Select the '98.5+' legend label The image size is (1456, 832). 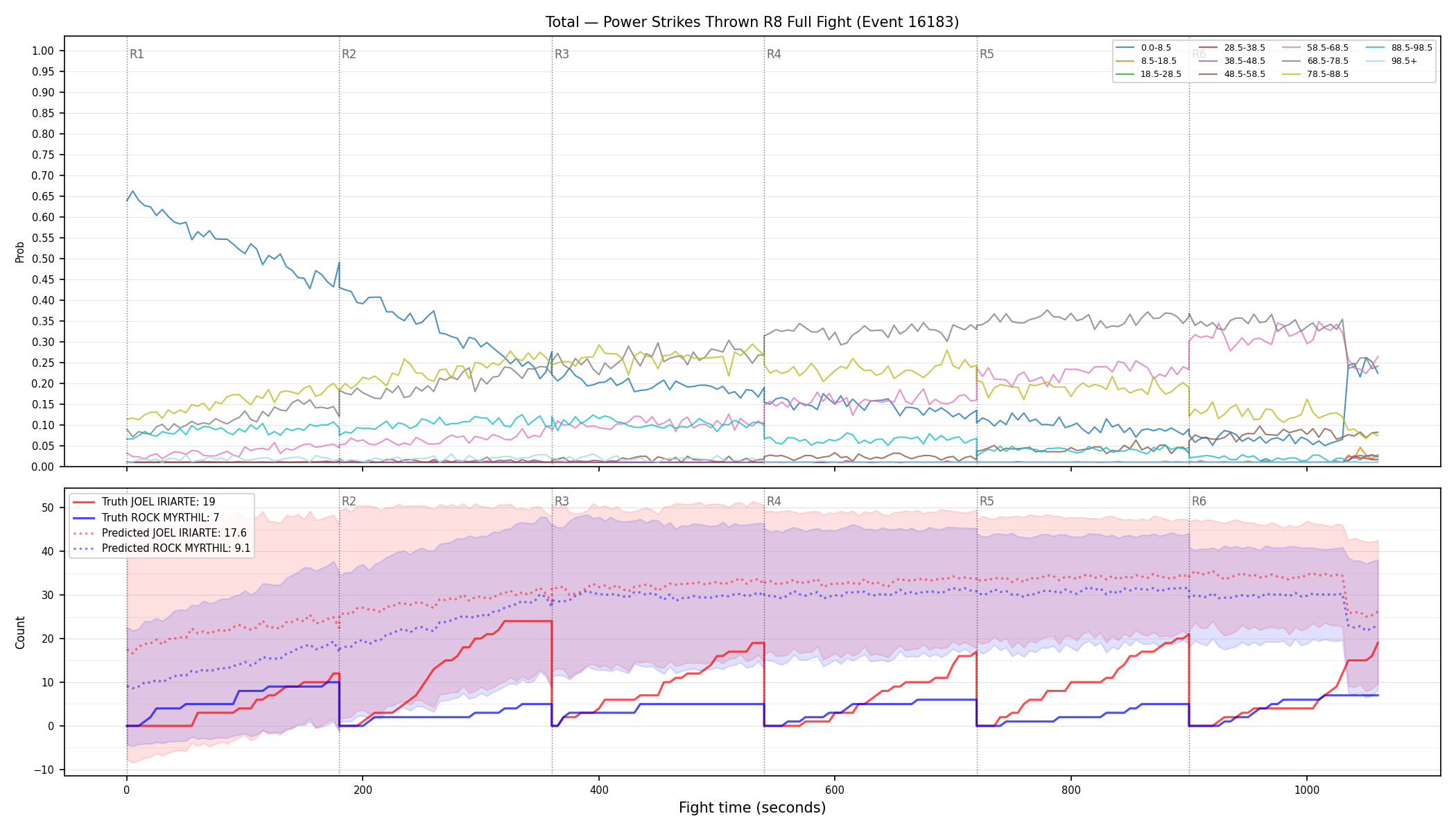tap(1404, 61)
